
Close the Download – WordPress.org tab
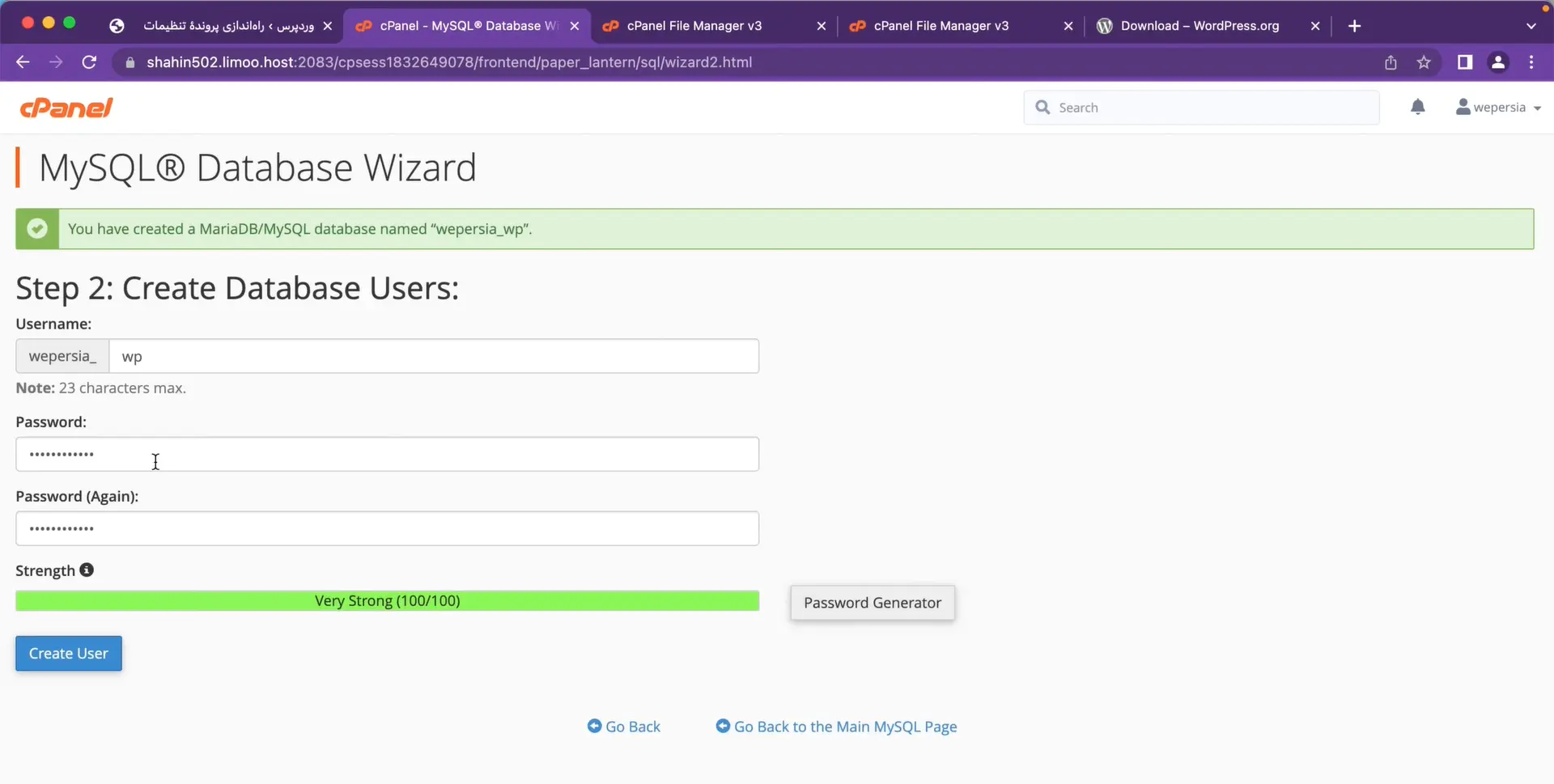[1315, 26]
